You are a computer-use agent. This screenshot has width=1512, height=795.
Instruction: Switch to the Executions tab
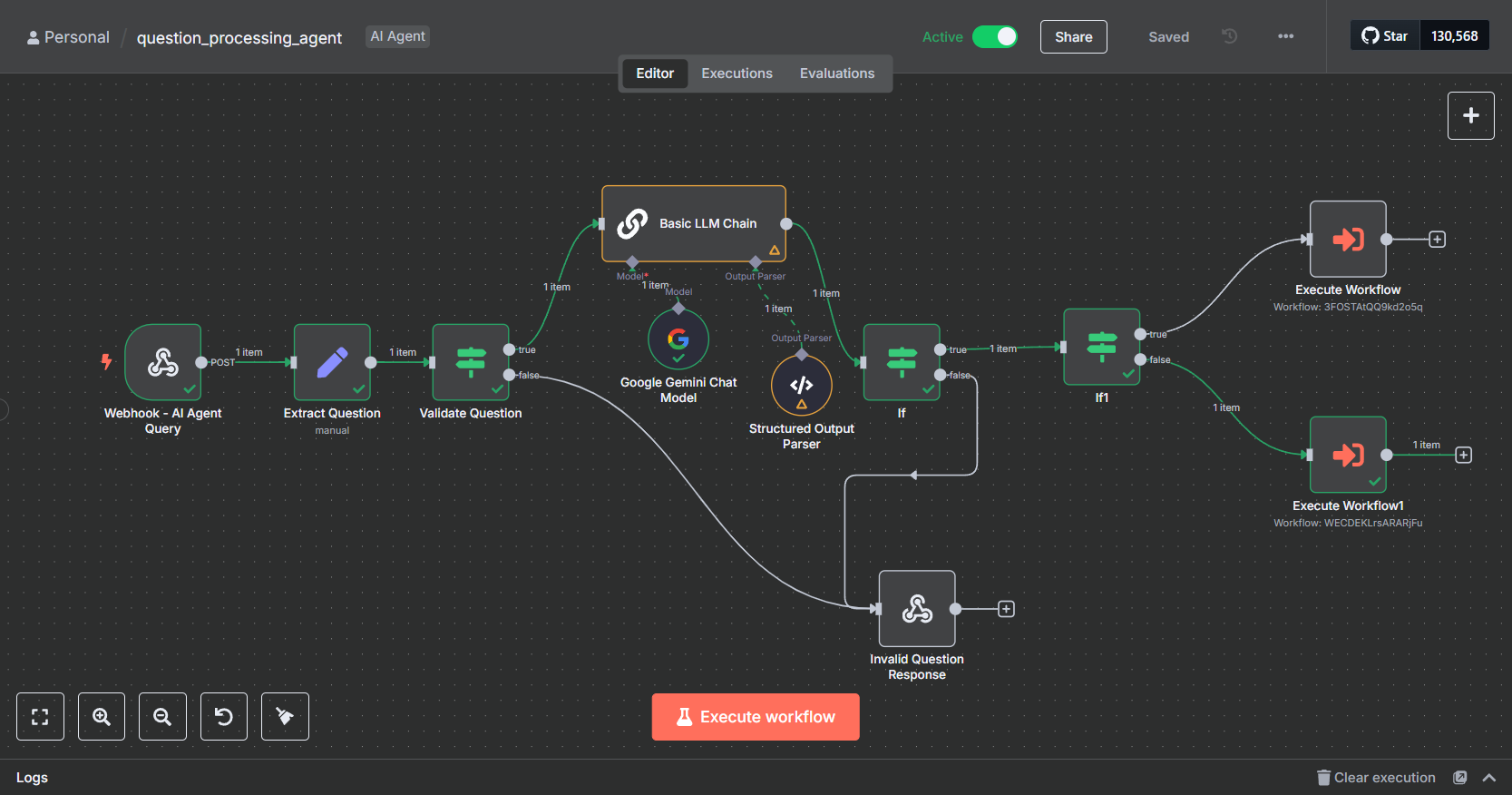point(736,74)
